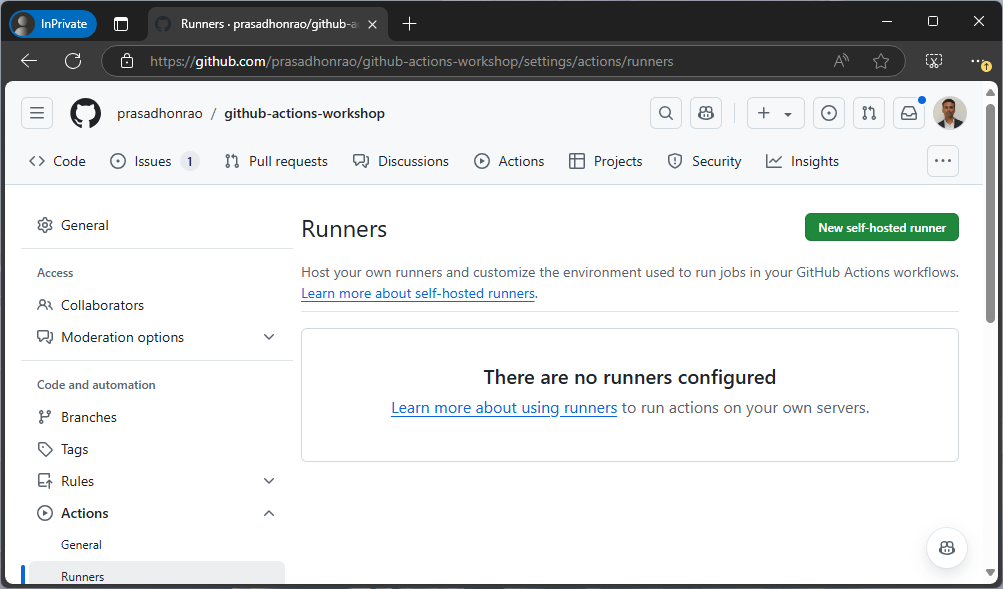The image size is (1003, 589).
Task: Click New self-hosted runner button
Action: (x=881, y=228)
